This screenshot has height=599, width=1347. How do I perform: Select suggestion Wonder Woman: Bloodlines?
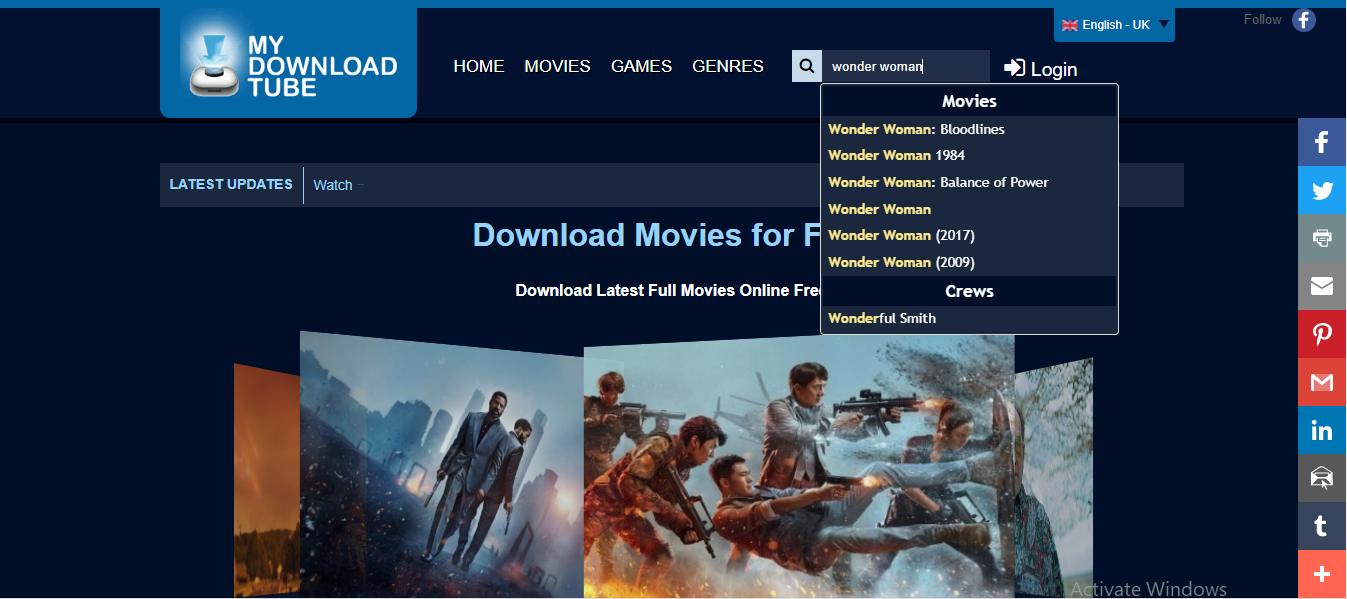(968, 129)
